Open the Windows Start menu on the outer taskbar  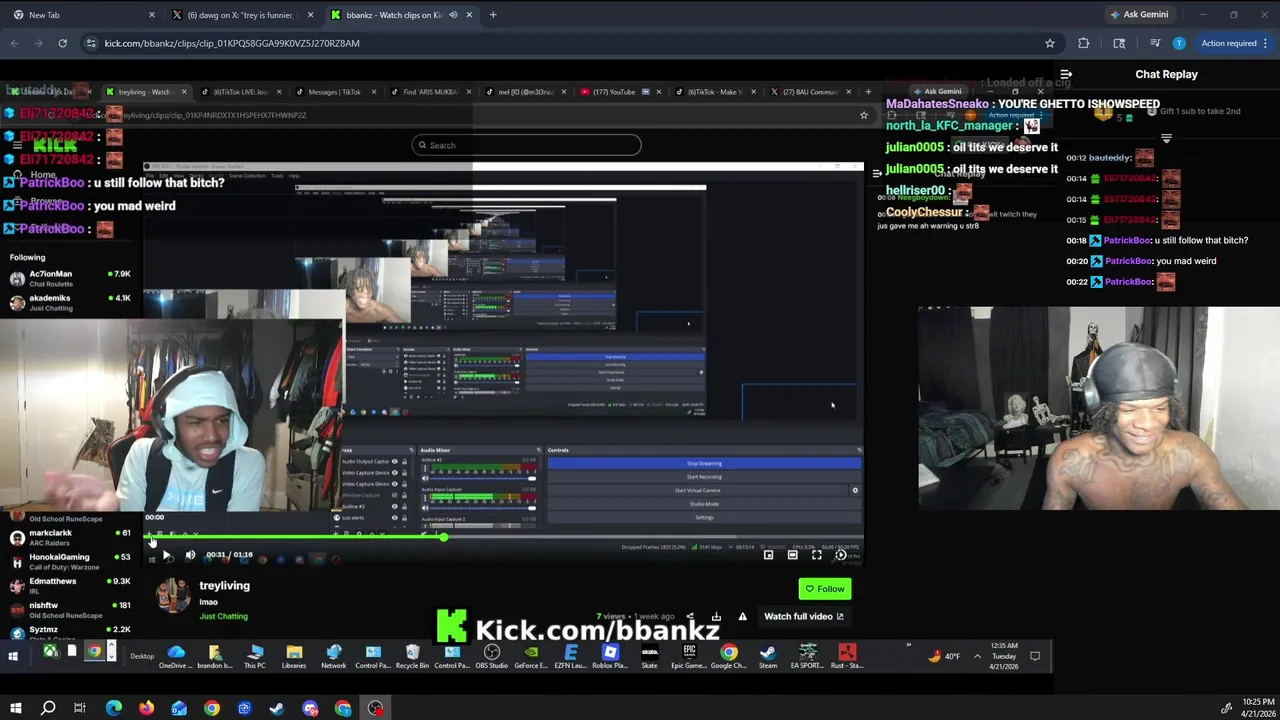[x=16, y=708]
